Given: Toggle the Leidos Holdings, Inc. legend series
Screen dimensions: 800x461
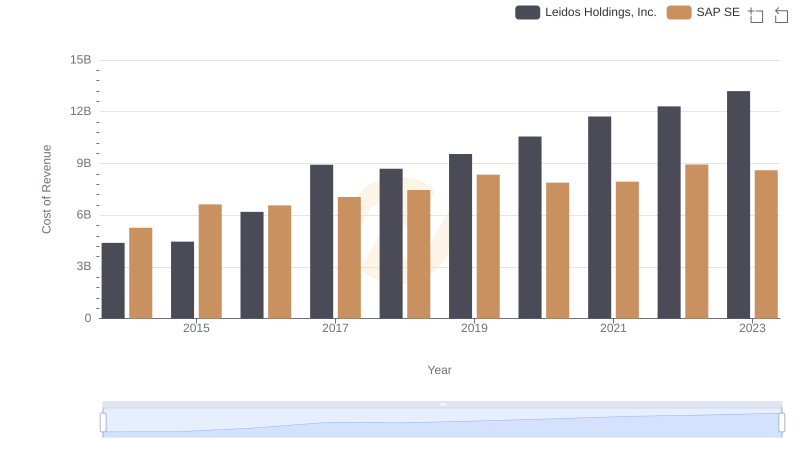Looking at the screenshot, I should coord(586,12).
